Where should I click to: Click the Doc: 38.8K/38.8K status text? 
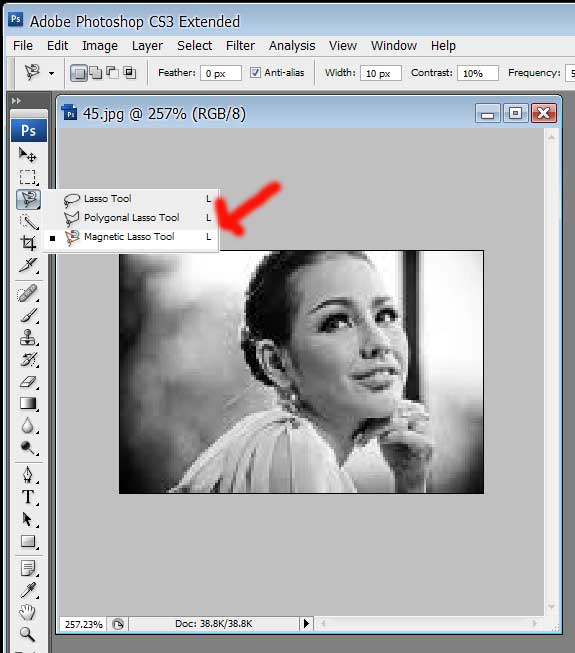point(214,623)
